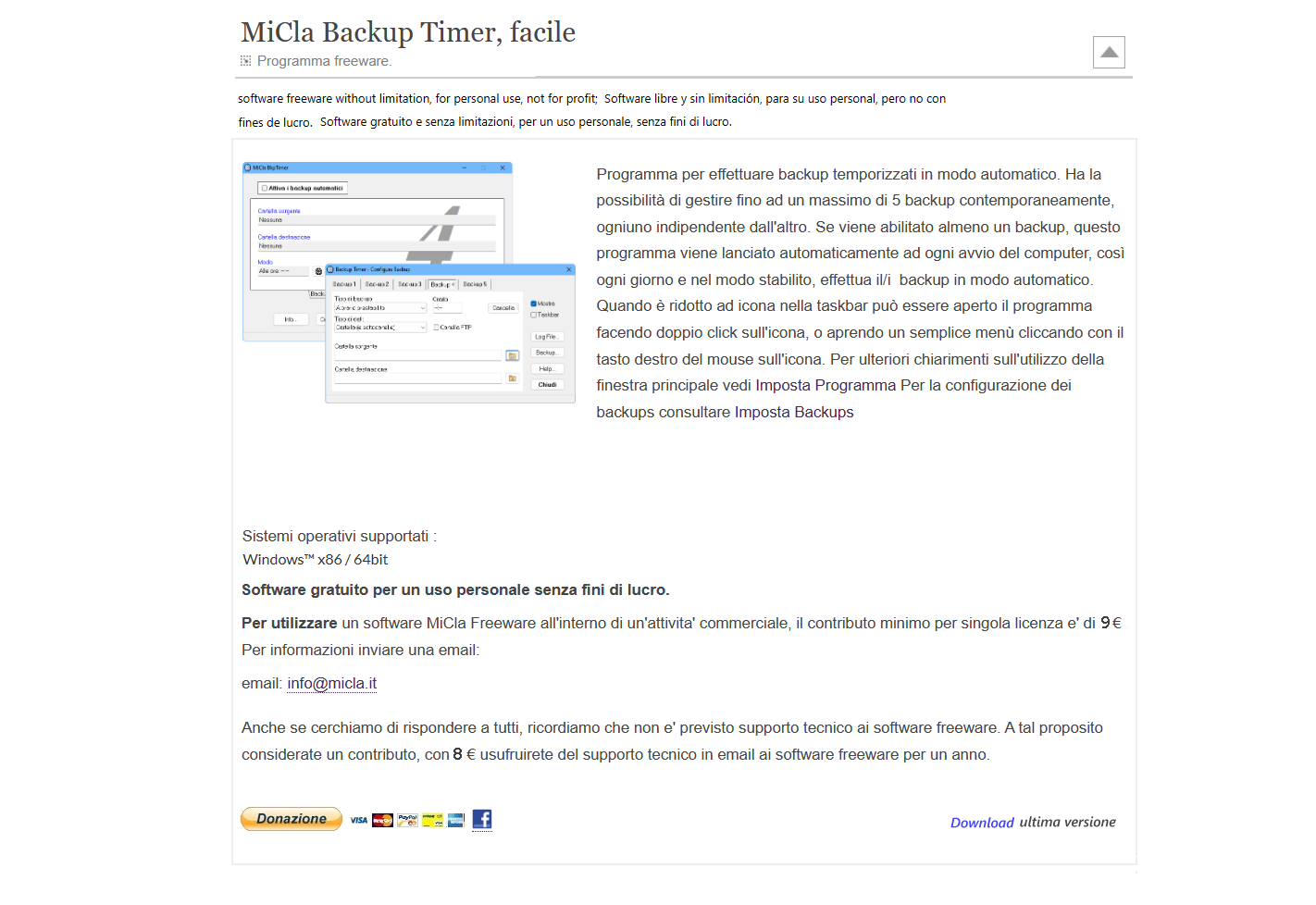Click the orange Donazione button
Viewport: 1316px width, 905px height.
point(292,819)
